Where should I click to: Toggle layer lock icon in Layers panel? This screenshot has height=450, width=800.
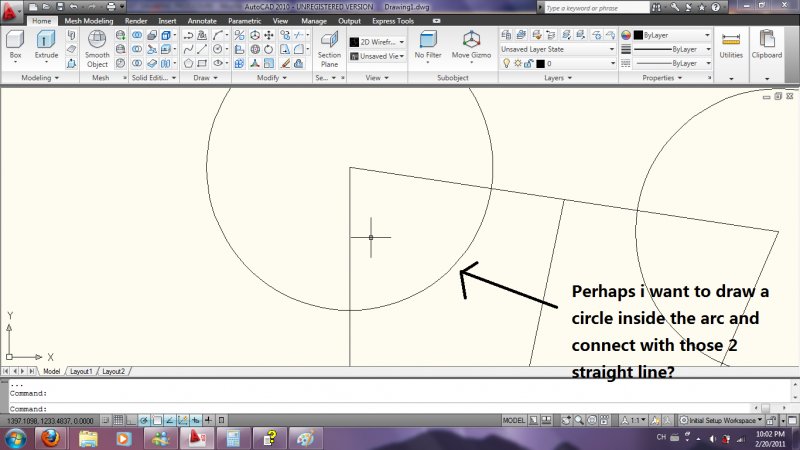tap(529, 63)
